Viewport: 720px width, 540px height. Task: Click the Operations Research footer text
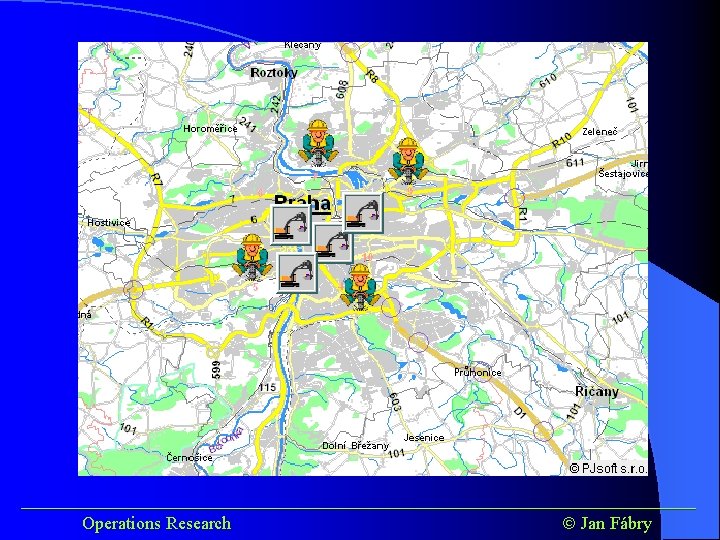click(157, 523)
